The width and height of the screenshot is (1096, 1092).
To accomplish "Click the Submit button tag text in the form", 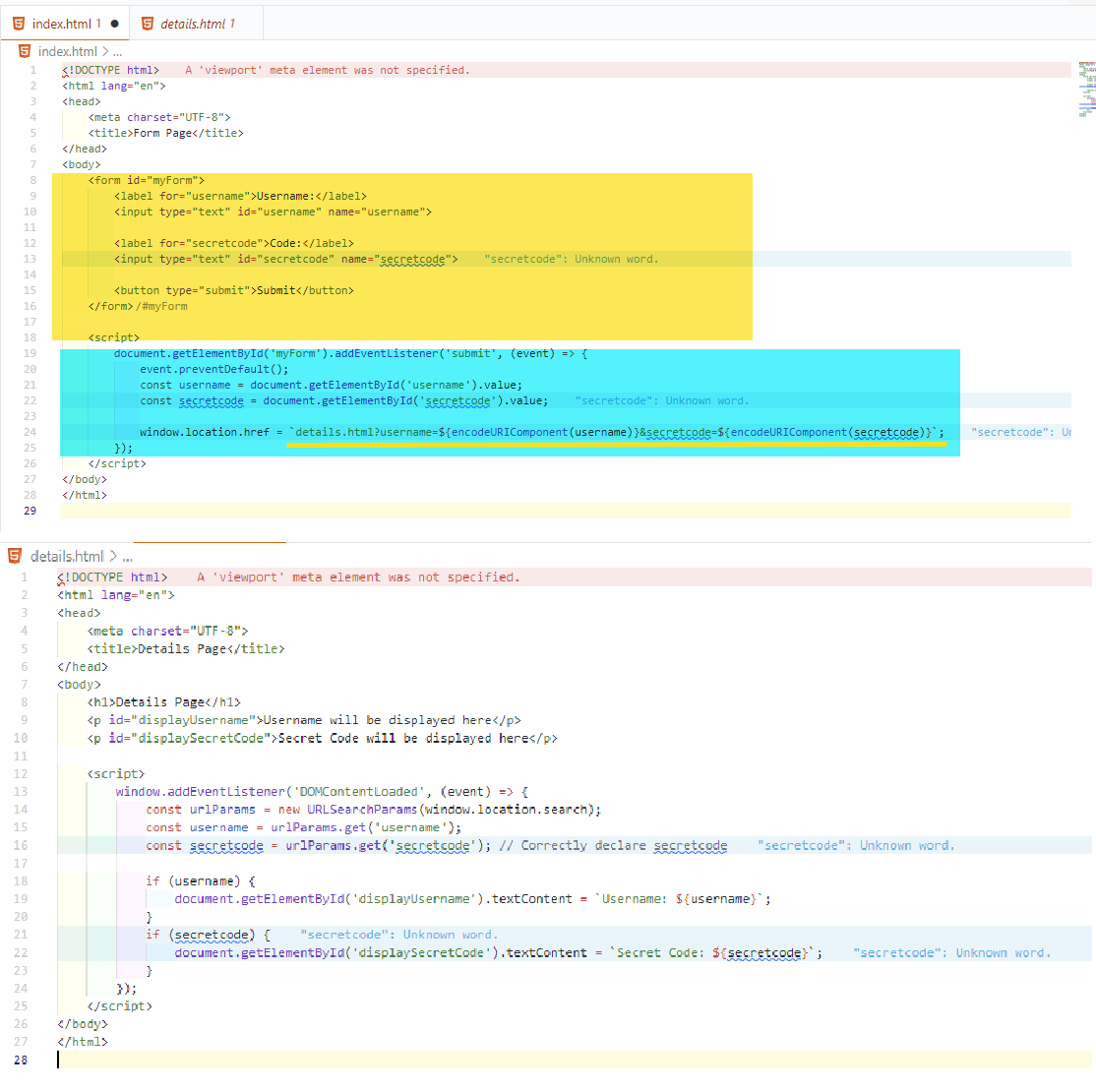I will click(275, 290).
